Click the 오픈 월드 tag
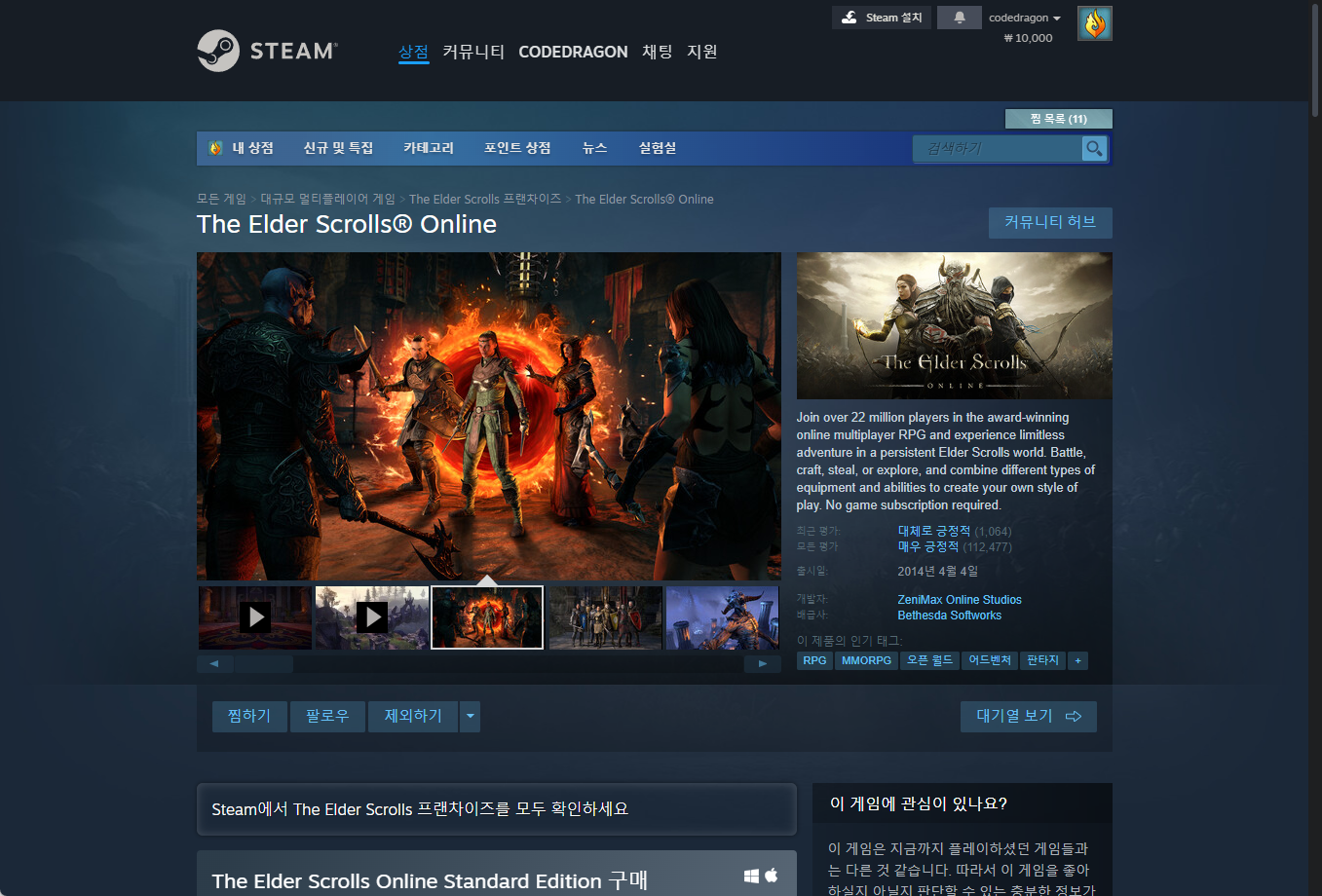 coord(929,660)
